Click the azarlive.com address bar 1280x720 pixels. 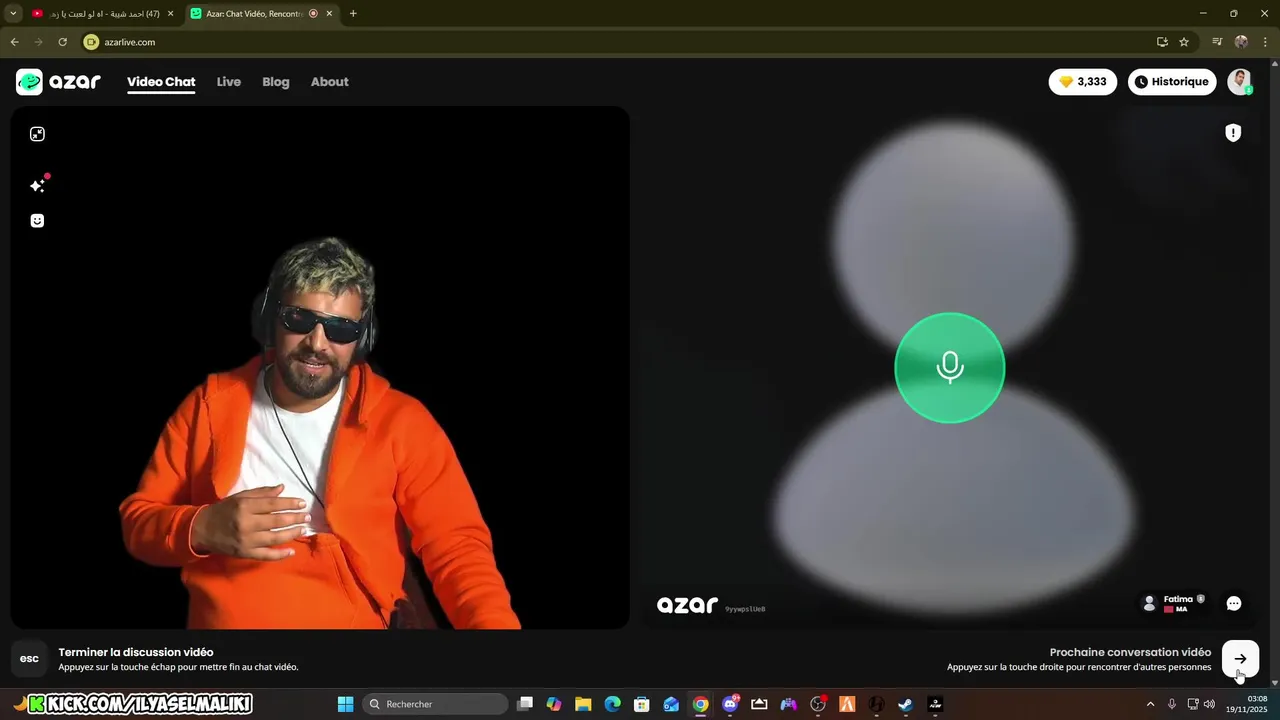(x=620, y=42)
